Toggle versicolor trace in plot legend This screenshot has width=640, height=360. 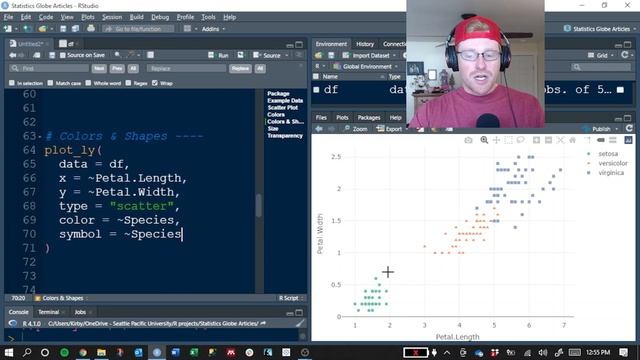pos(608,163)
